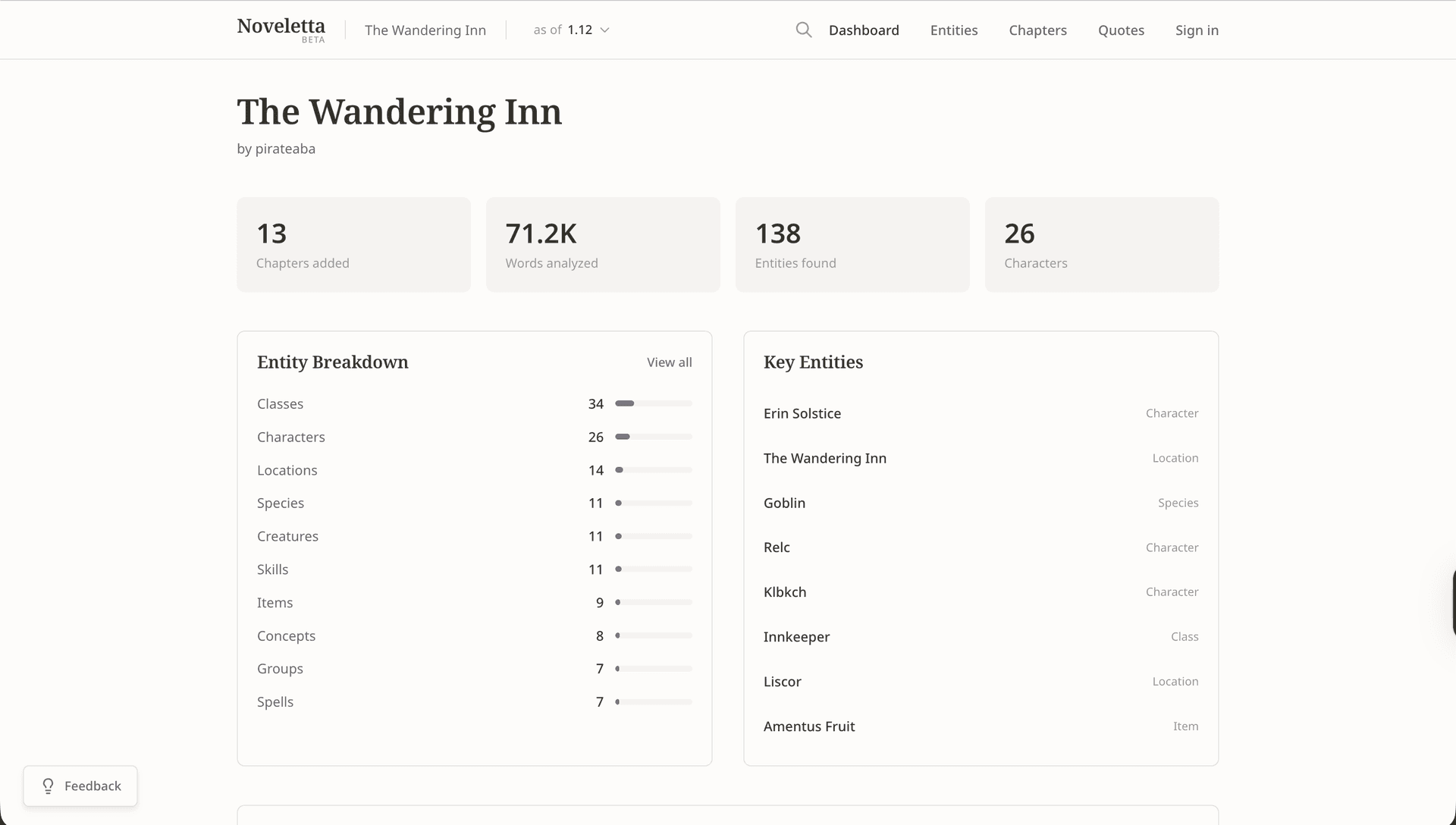This screenshot has height=825, width=1456.
Task: Open the Dashboard nav tab
Action: pos(863,30)
